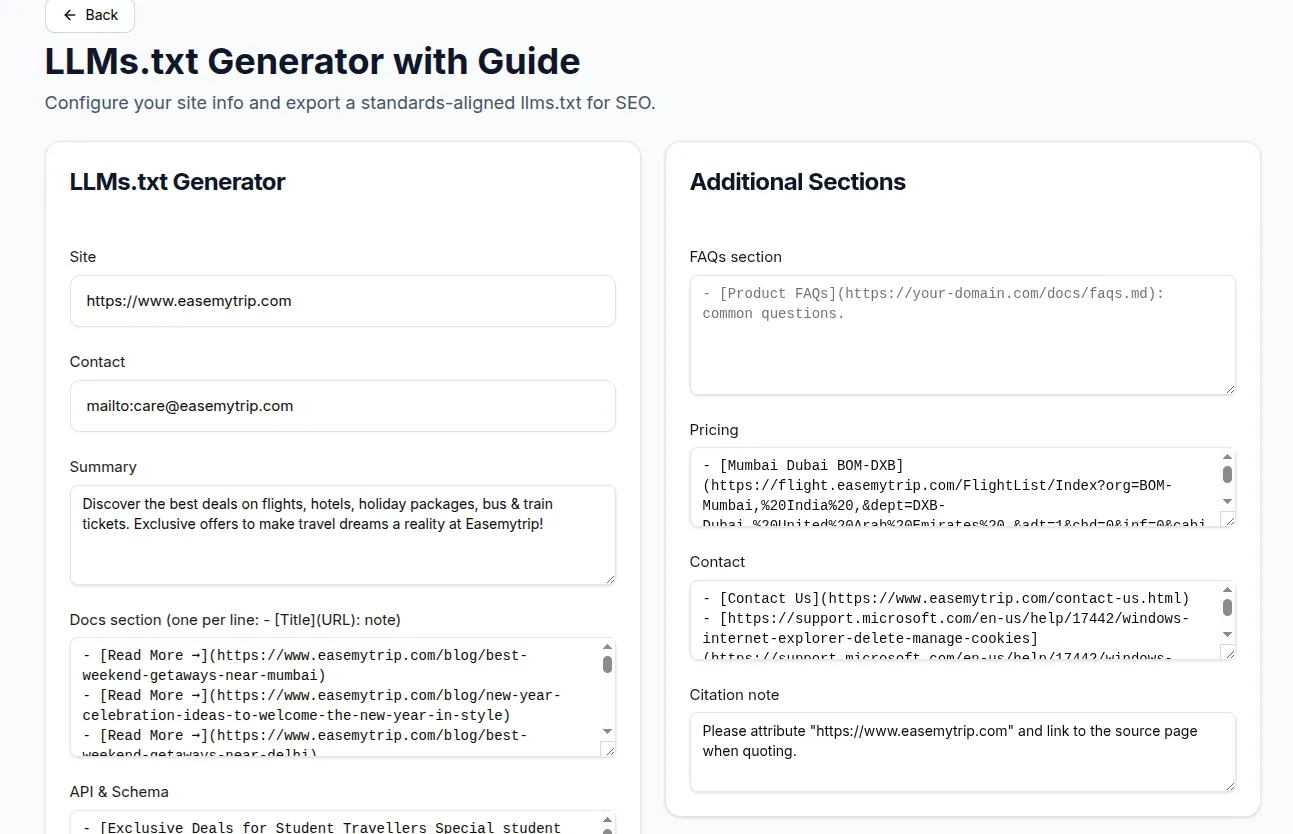This screenshot has height=834, width=1293.
Task: Click inside the Citation note text area
Action: pos(962,752)
